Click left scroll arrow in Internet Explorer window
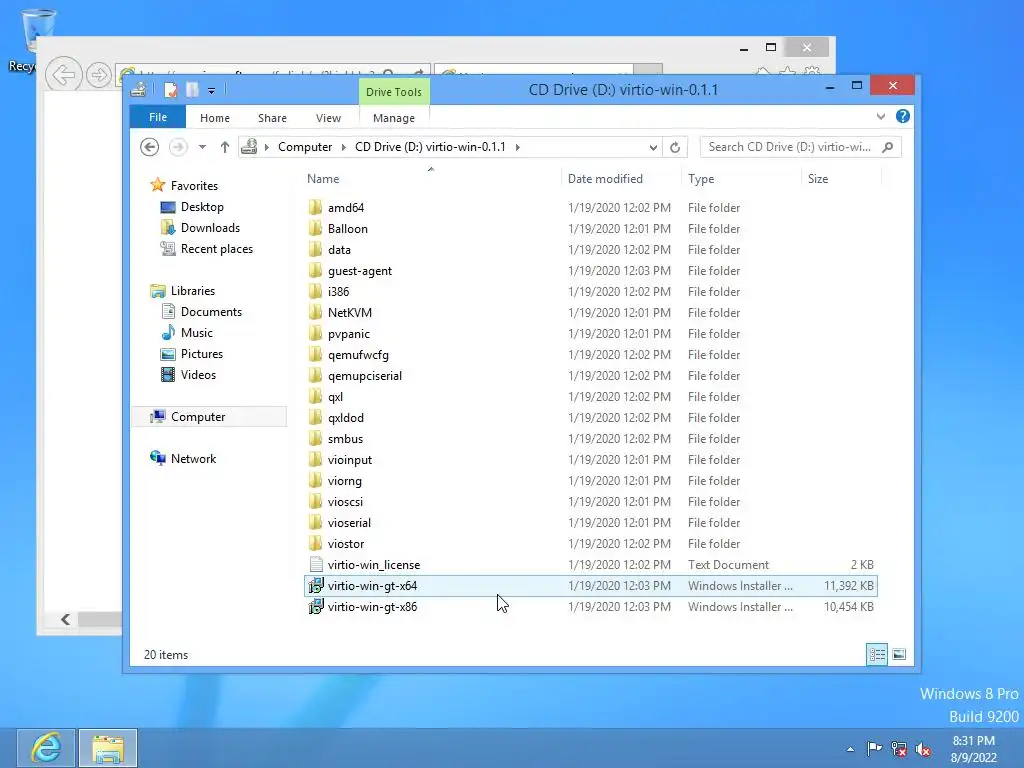1024x768 pixels. 65,619
